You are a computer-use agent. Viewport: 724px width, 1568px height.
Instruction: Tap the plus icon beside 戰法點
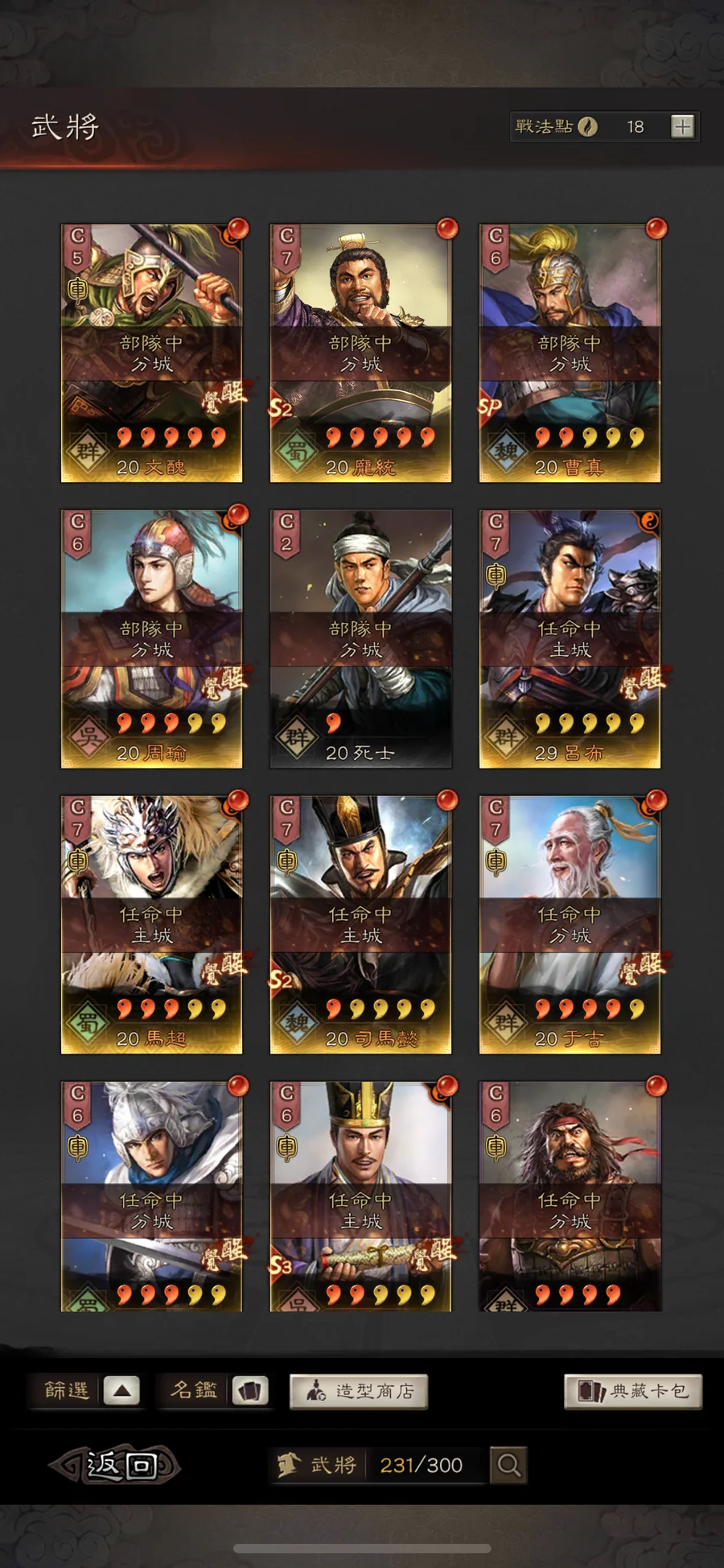click(682, 126)
